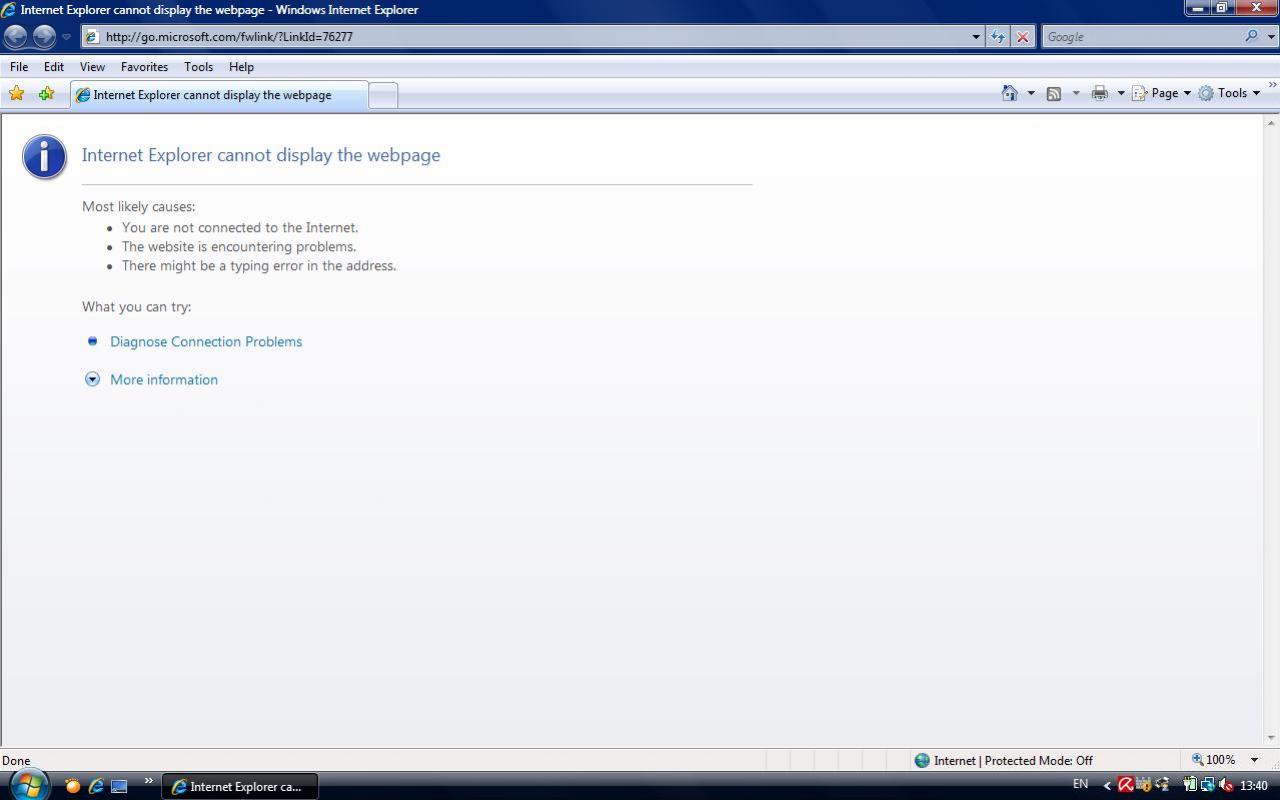
Task: Click inside the Google search box
Action: [1142, 37]
